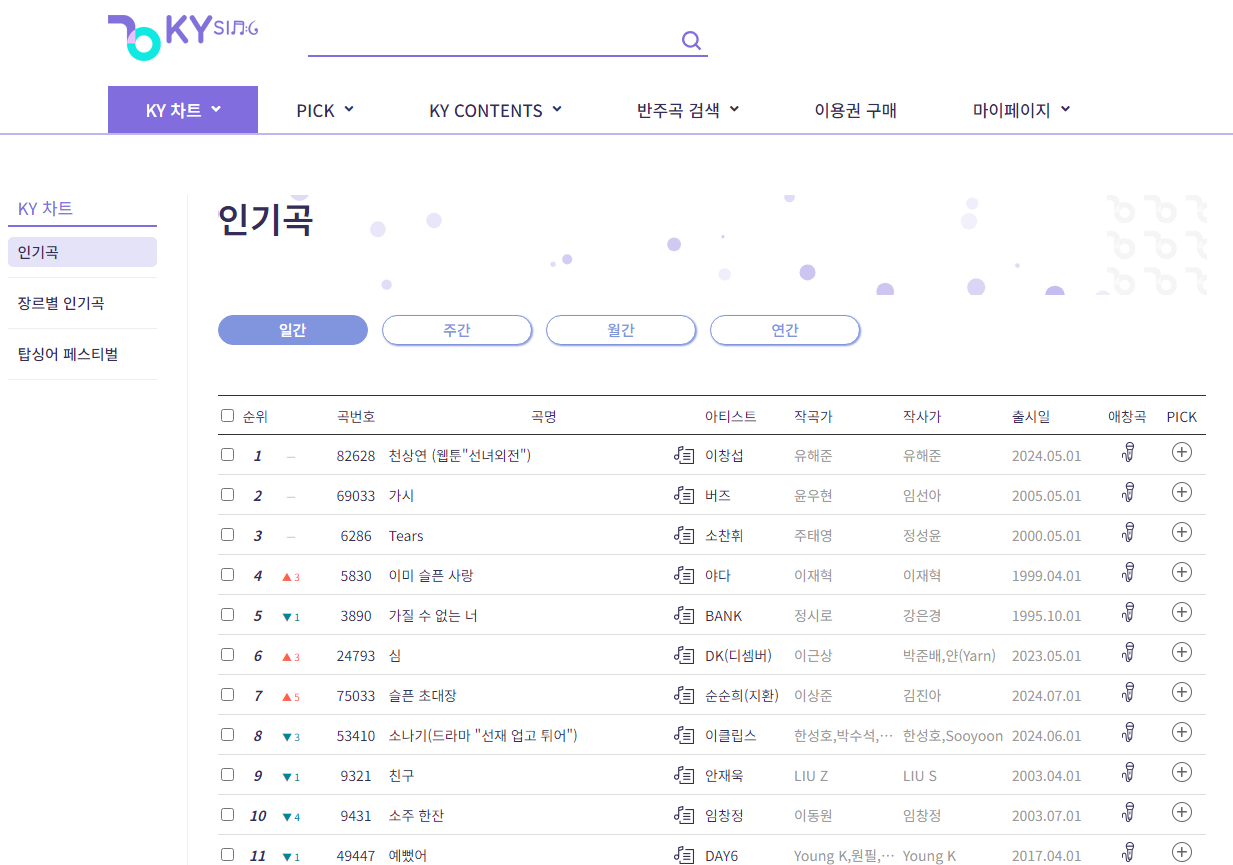Switch to the 월간 chart tab

point(621,330)
